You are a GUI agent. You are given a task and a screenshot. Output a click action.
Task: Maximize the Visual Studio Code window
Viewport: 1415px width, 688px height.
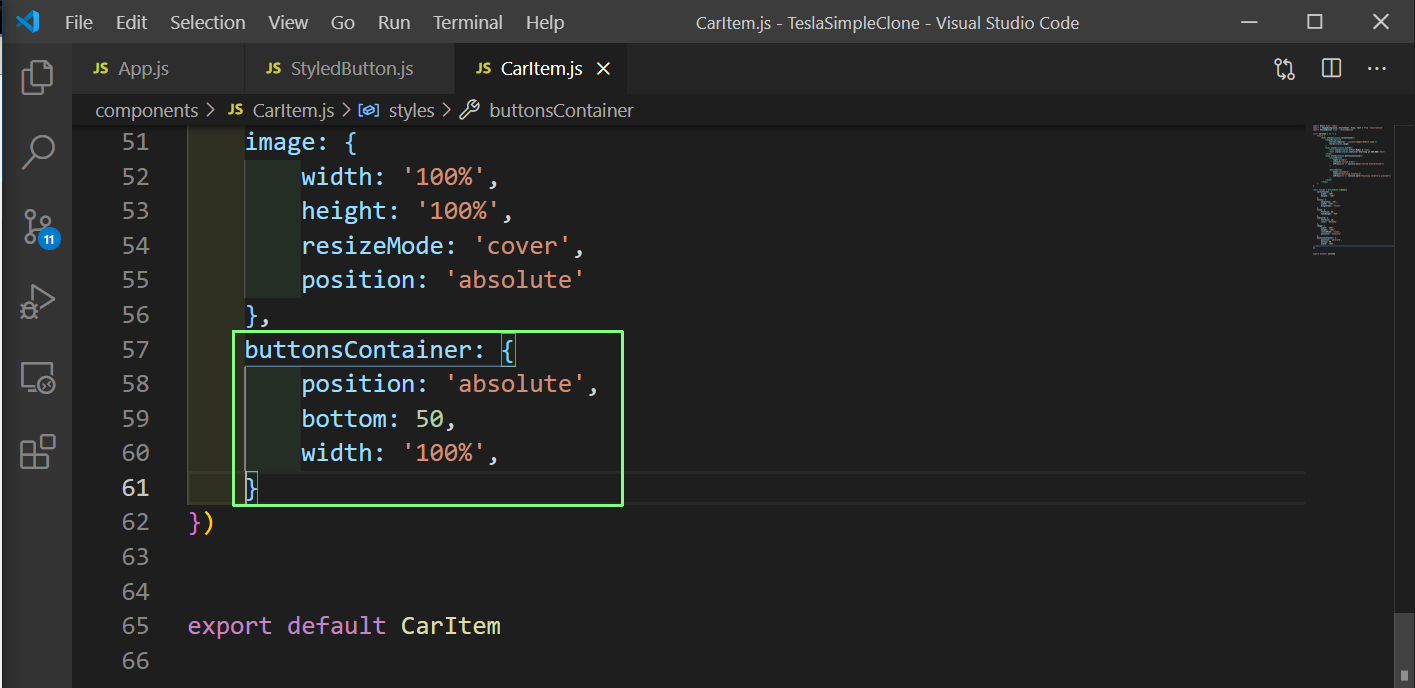(1315, 22)
